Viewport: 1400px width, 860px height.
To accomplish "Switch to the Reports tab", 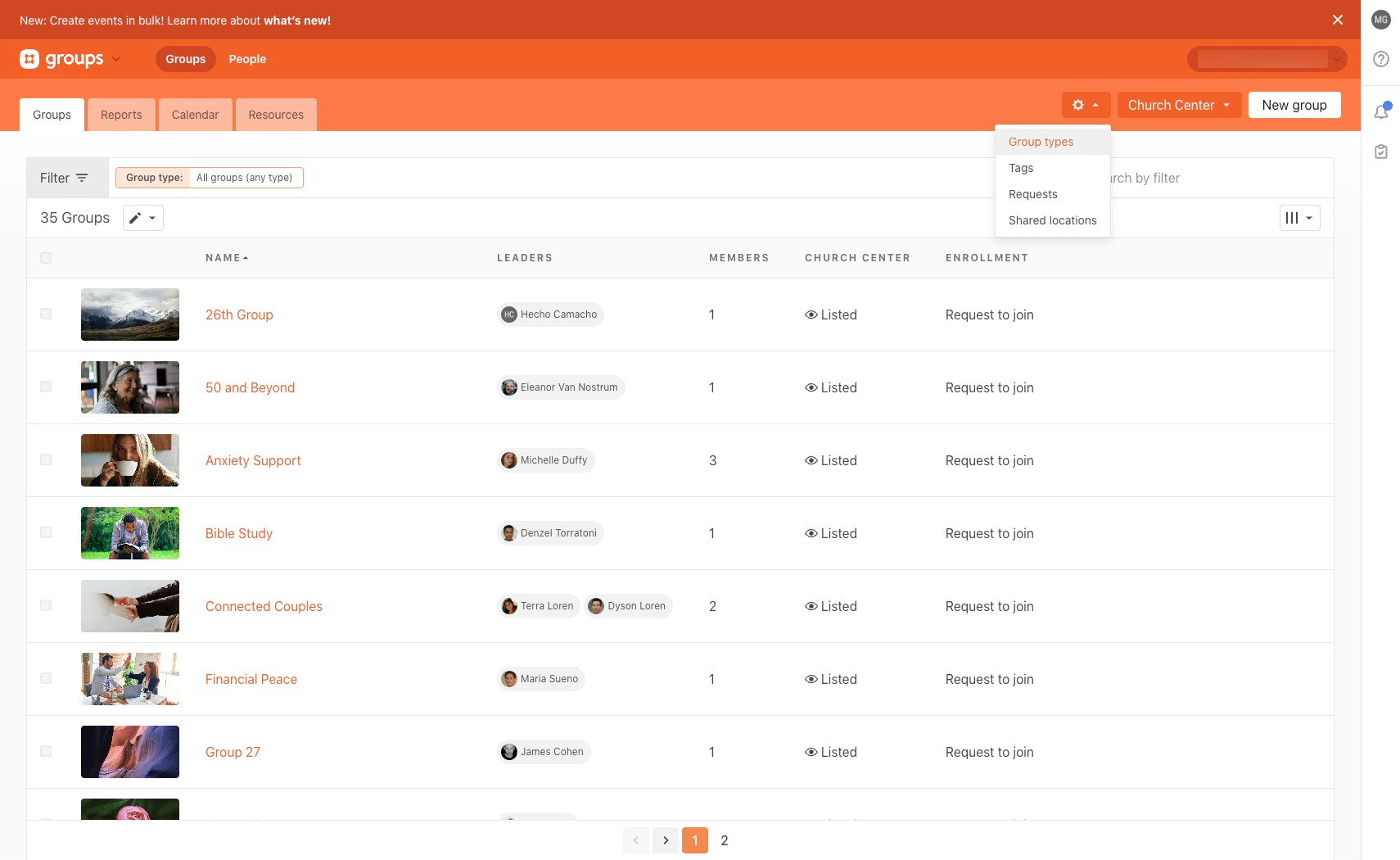I will [x=121, y=115].
